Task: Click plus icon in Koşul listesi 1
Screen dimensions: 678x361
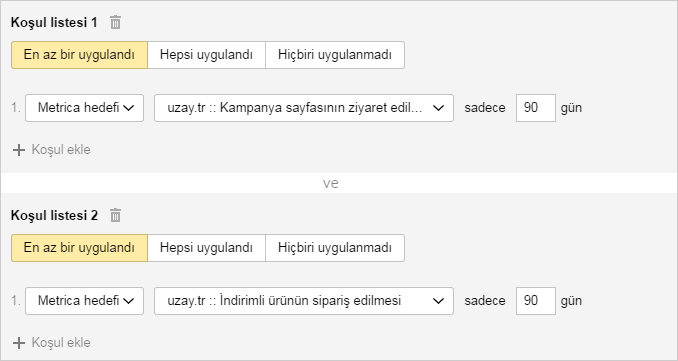Action: click(19, 150)
